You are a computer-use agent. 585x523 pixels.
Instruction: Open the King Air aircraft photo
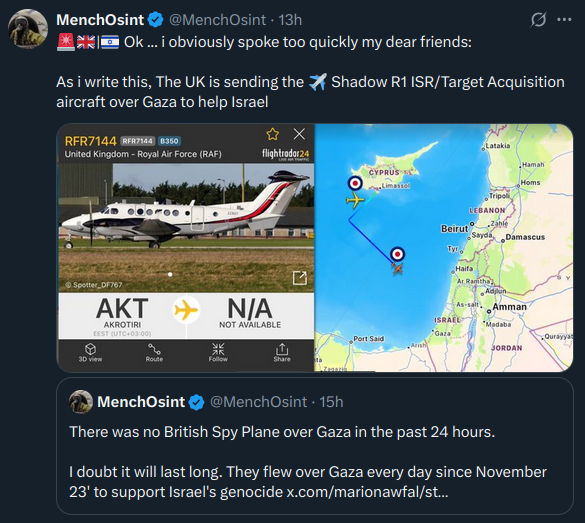186,228
